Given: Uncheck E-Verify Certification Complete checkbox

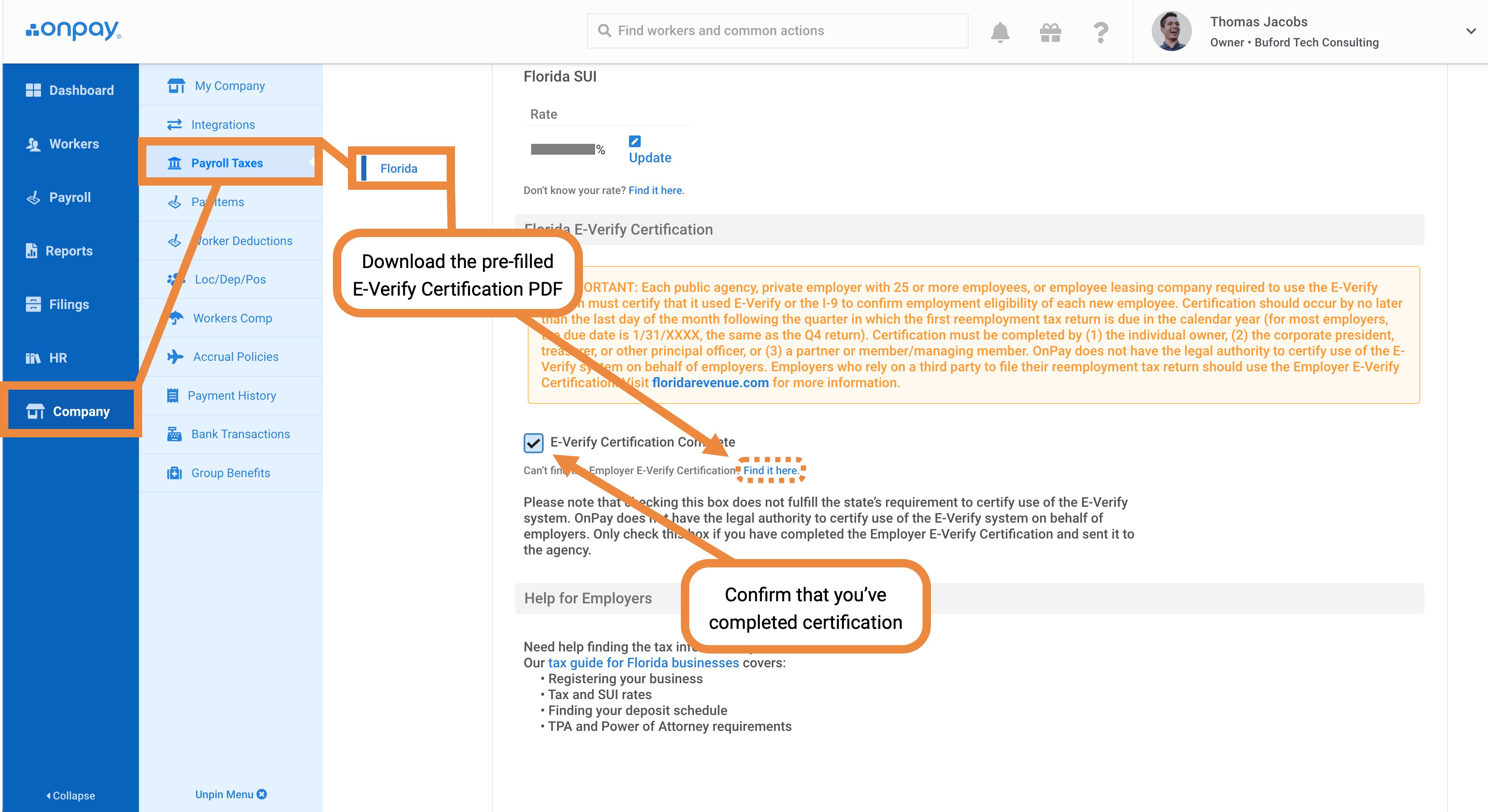Looking at the screenshot, I should (533, 443).
